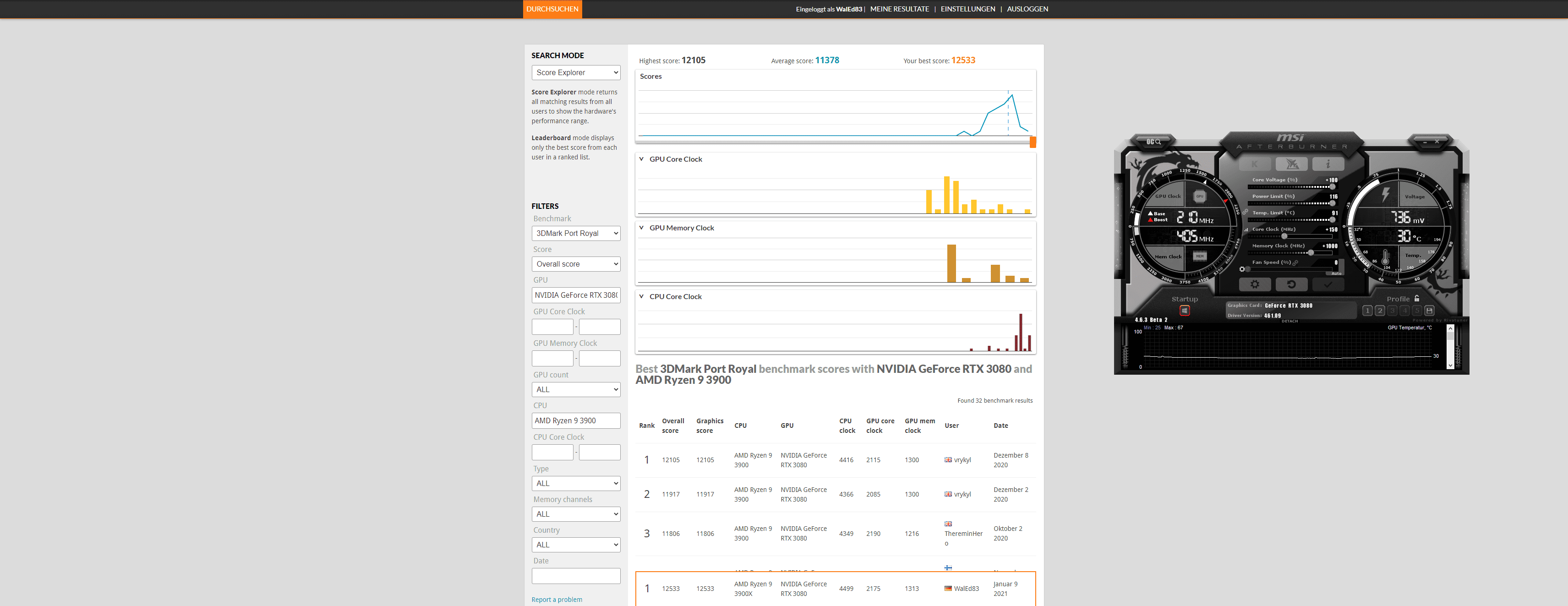
Task: Click the save profile floppy icon
Action: pos(1429,310)
